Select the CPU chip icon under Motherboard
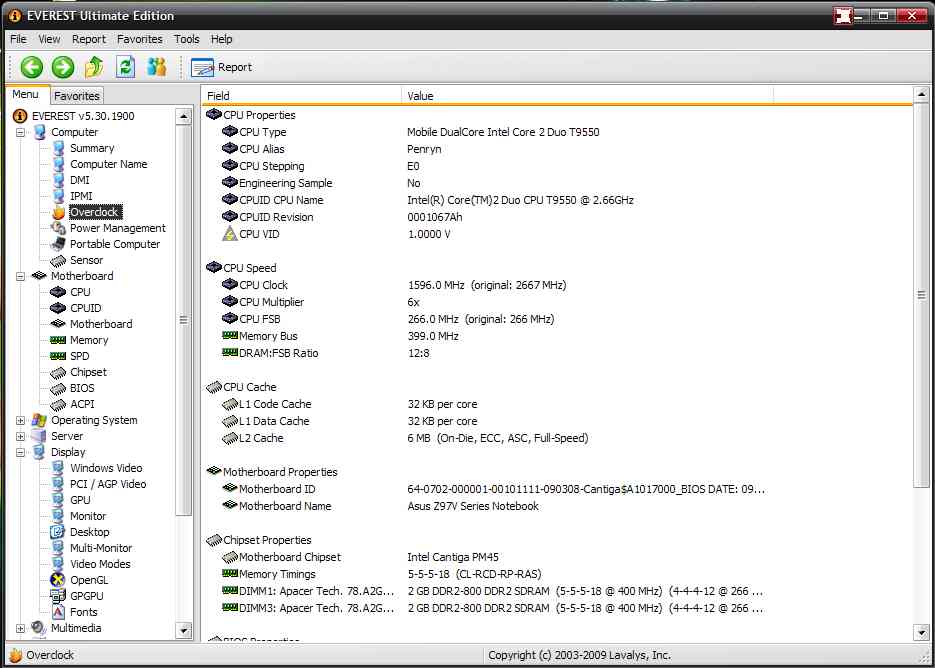This screenshot has height=668, width=935. click(x=58, y=292)
